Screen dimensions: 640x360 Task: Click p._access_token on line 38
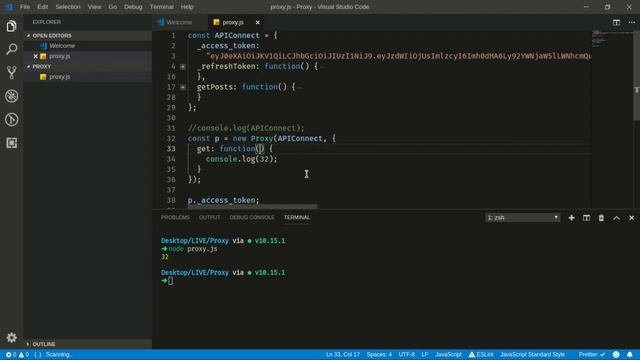click(224, 200)
